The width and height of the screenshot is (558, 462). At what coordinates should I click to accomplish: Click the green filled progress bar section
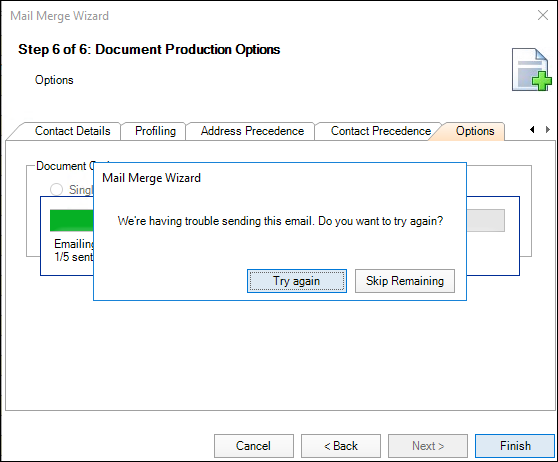(72, 220)
